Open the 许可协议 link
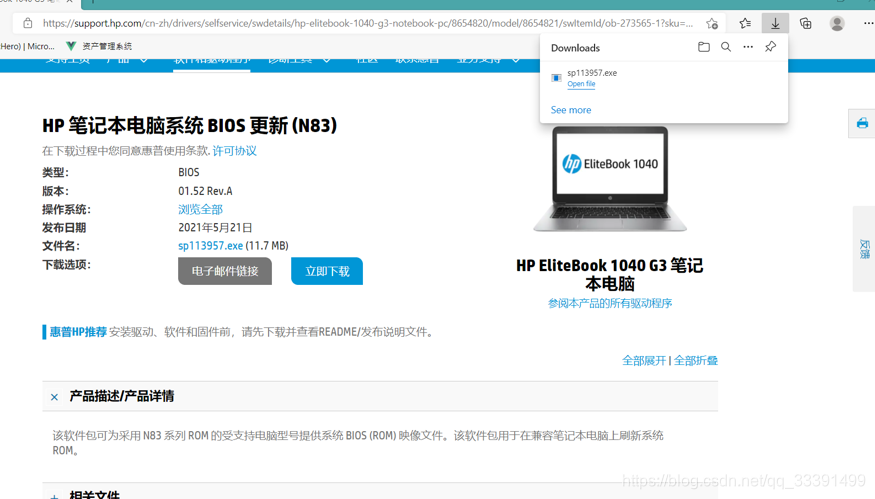 [234, 151]
